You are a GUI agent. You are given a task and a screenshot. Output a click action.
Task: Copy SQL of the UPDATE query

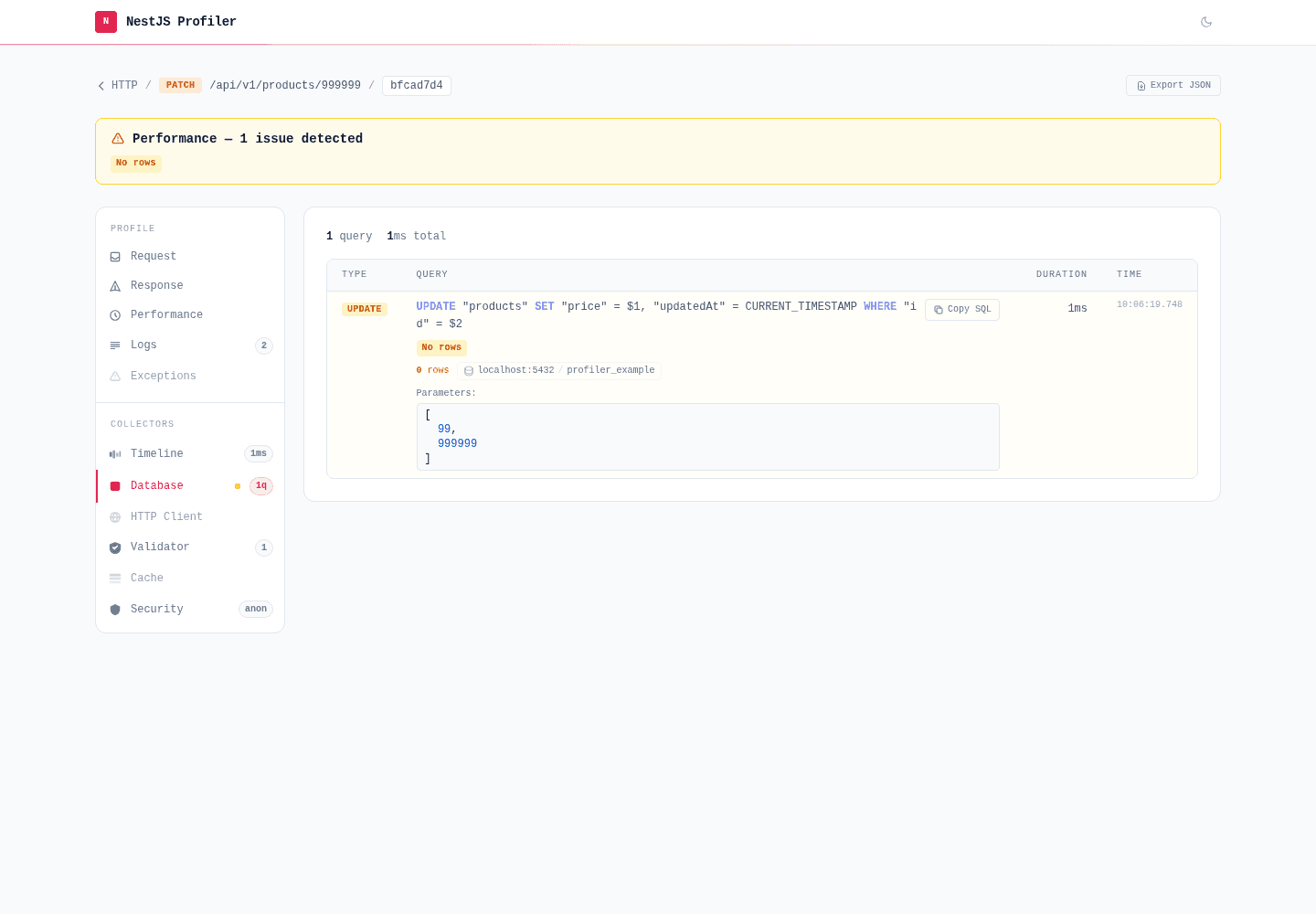[962, 310]
